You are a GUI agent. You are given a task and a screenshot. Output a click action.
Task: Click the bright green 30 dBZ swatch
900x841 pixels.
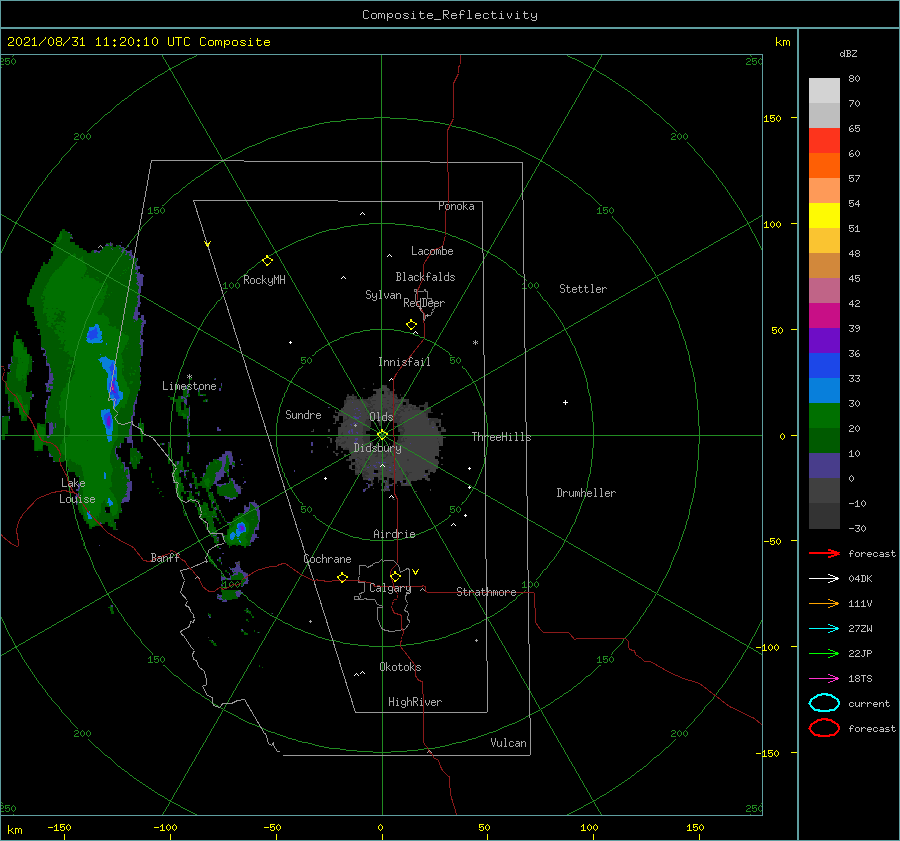point(824,416)
